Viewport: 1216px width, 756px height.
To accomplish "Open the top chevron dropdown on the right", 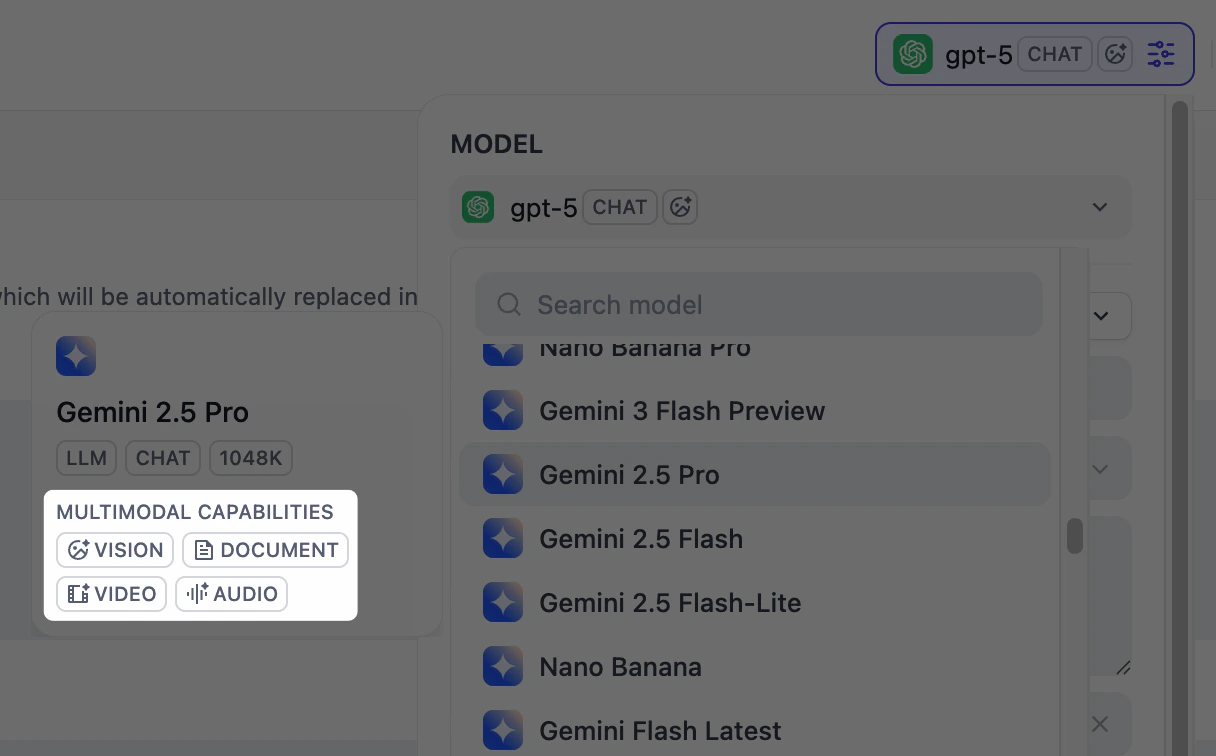I will [x=1100, y=316].
